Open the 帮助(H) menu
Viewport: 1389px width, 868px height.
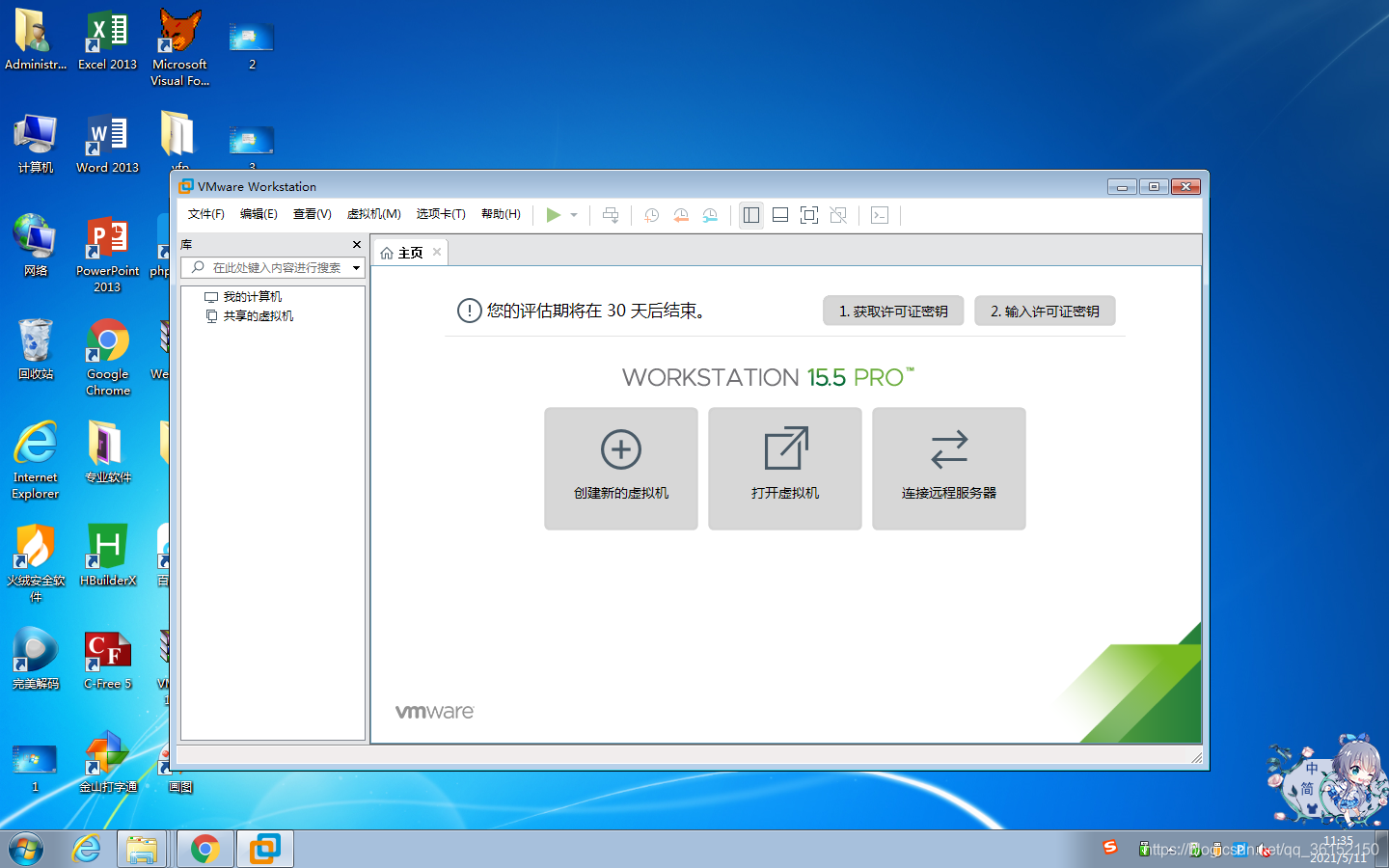click(501, 214)
